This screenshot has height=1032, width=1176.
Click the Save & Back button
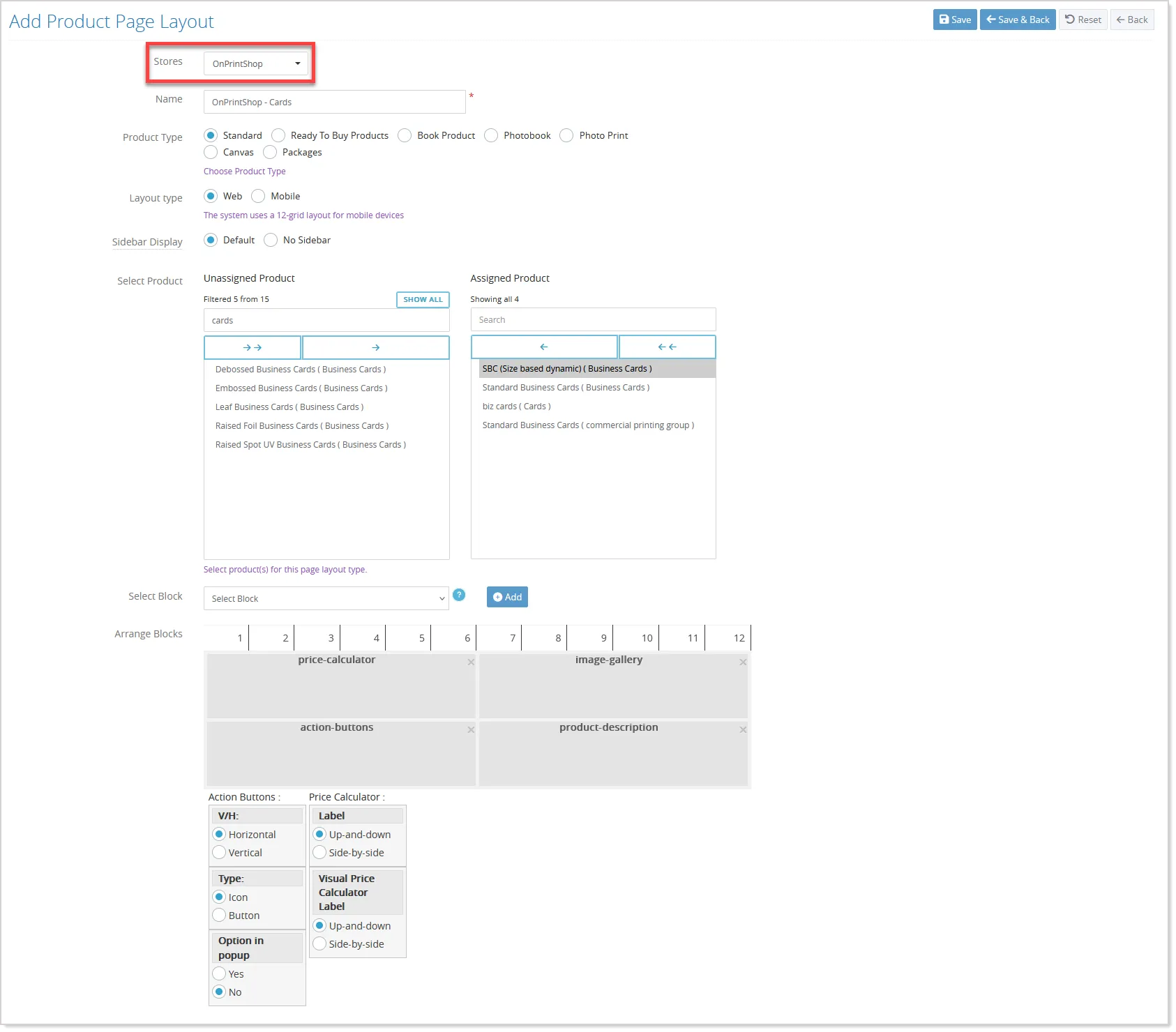tap(1018, 20)
